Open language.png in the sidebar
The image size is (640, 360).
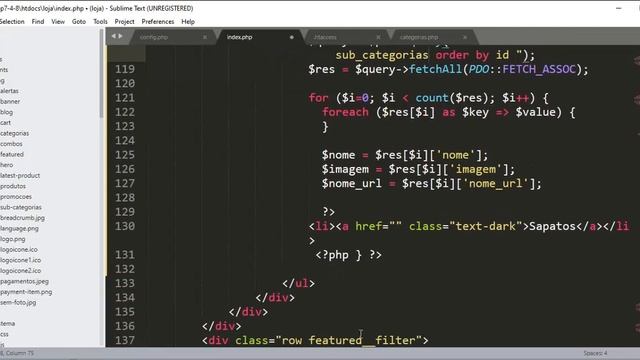tap(20, 229)
